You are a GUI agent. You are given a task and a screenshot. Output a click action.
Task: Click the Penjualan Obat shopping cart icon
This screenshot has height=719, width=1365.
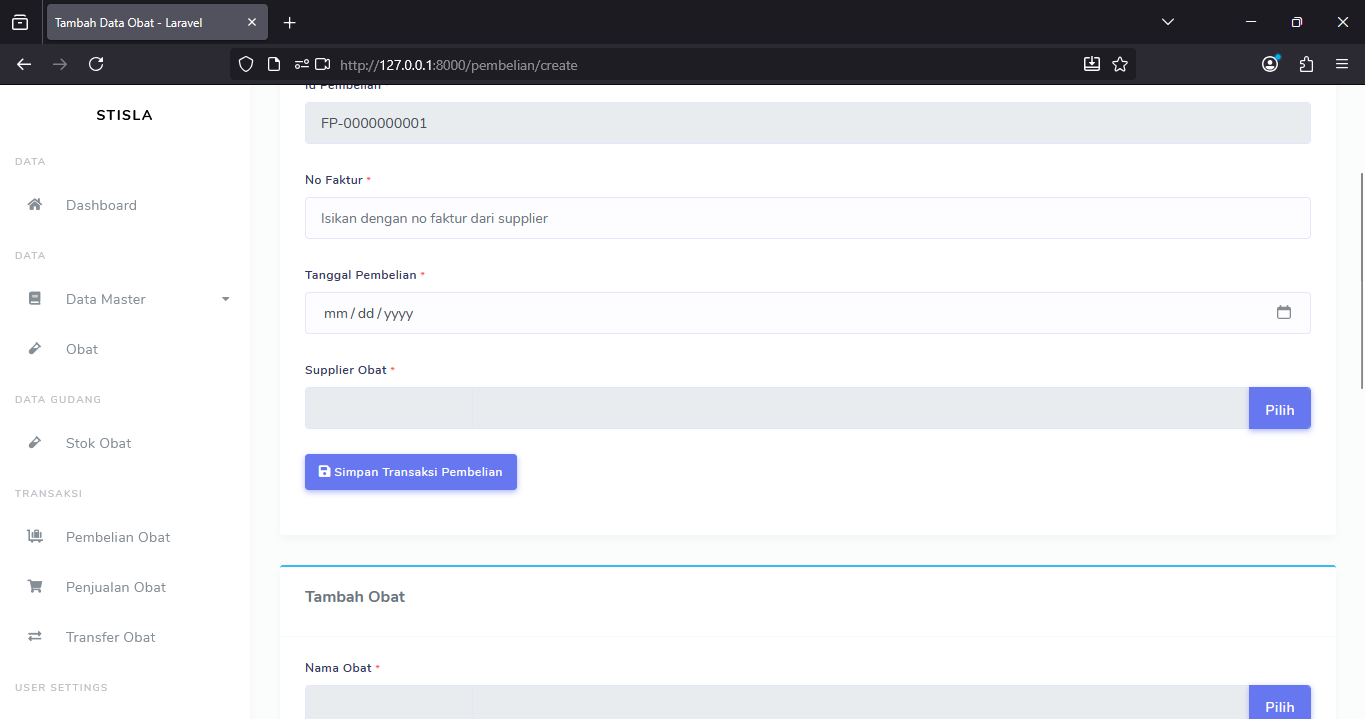pyautogui.click(x=35, y=587)
